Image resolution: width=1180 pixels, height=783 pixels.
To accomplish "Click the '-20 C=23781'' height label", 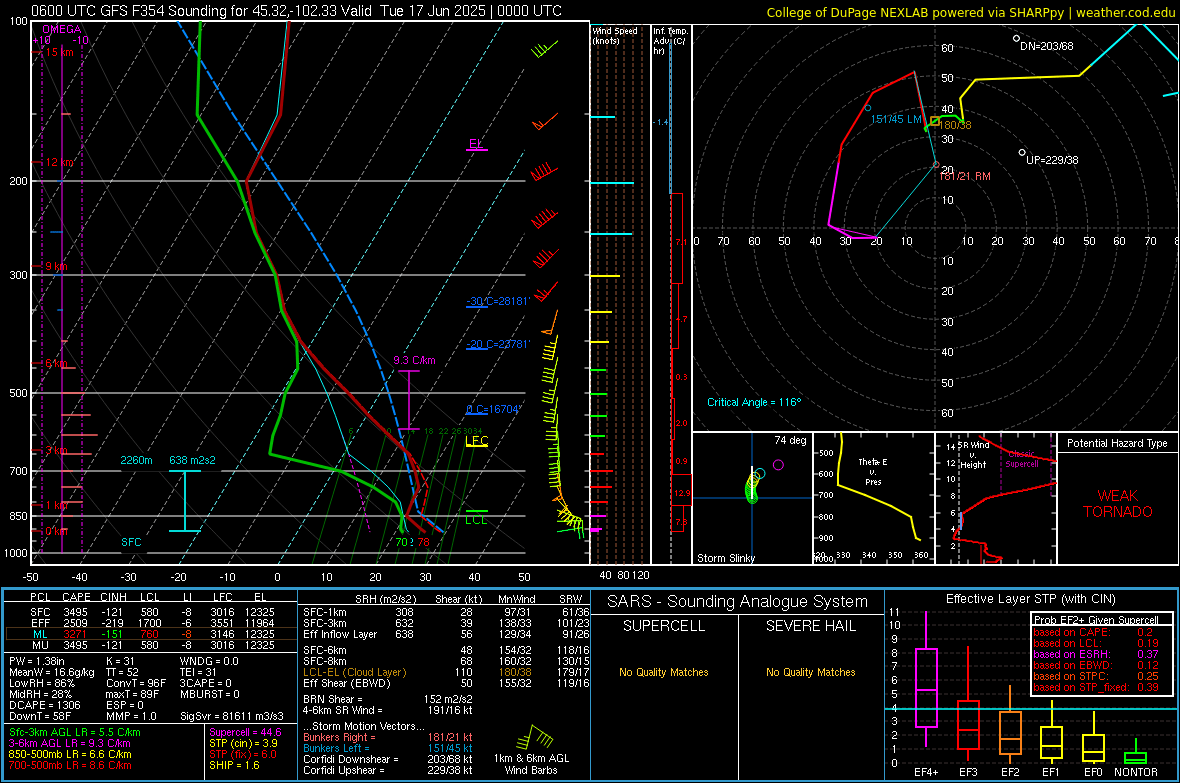I will coord(498,344).
